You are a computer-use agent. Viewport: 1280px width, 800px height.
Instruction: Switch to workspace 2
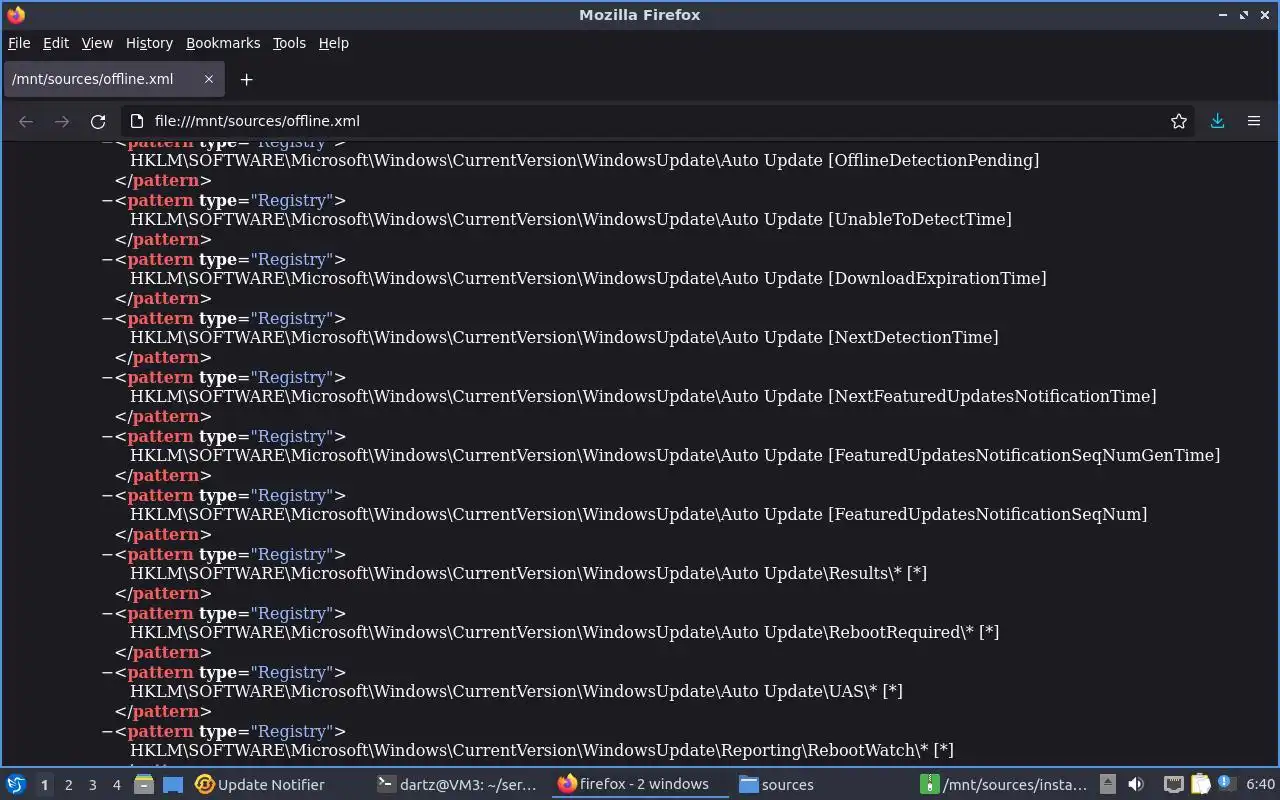tap(68, 784)
